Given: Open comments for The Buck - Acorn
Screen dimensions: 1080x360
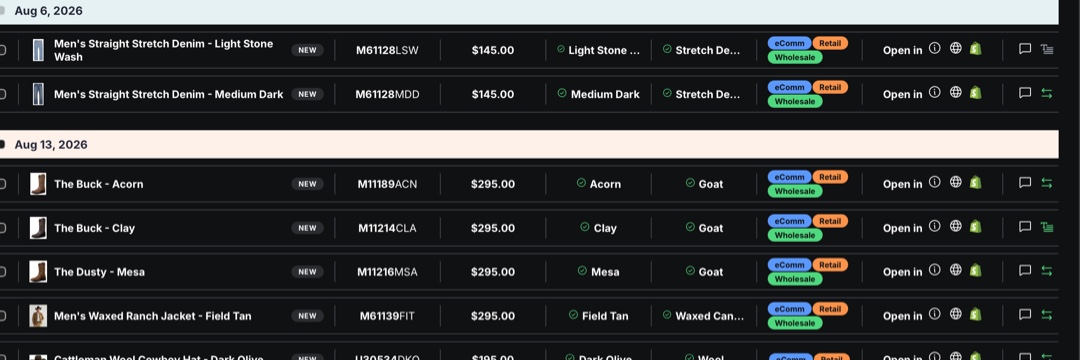Looking at the screenshot, I should click(1025, 182).
